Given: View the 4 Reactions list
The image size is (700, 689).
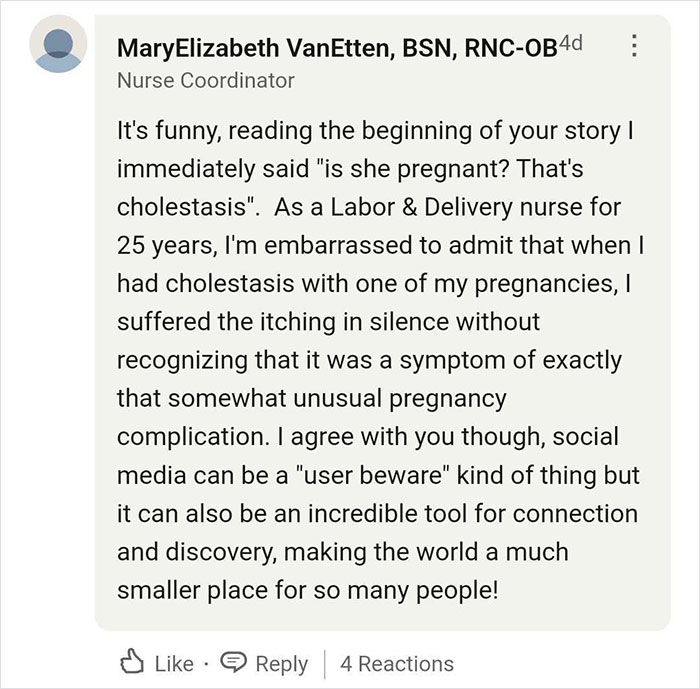Looking at the screenshot, I should click(396, 663).
